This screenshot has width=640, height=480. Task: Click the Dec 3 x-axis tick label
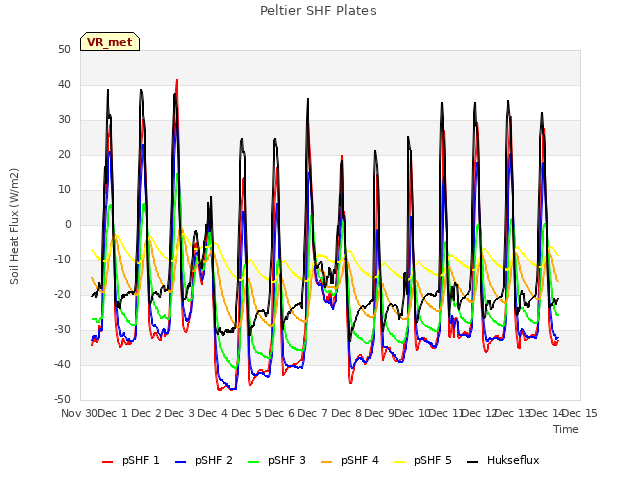coord(180,413)
